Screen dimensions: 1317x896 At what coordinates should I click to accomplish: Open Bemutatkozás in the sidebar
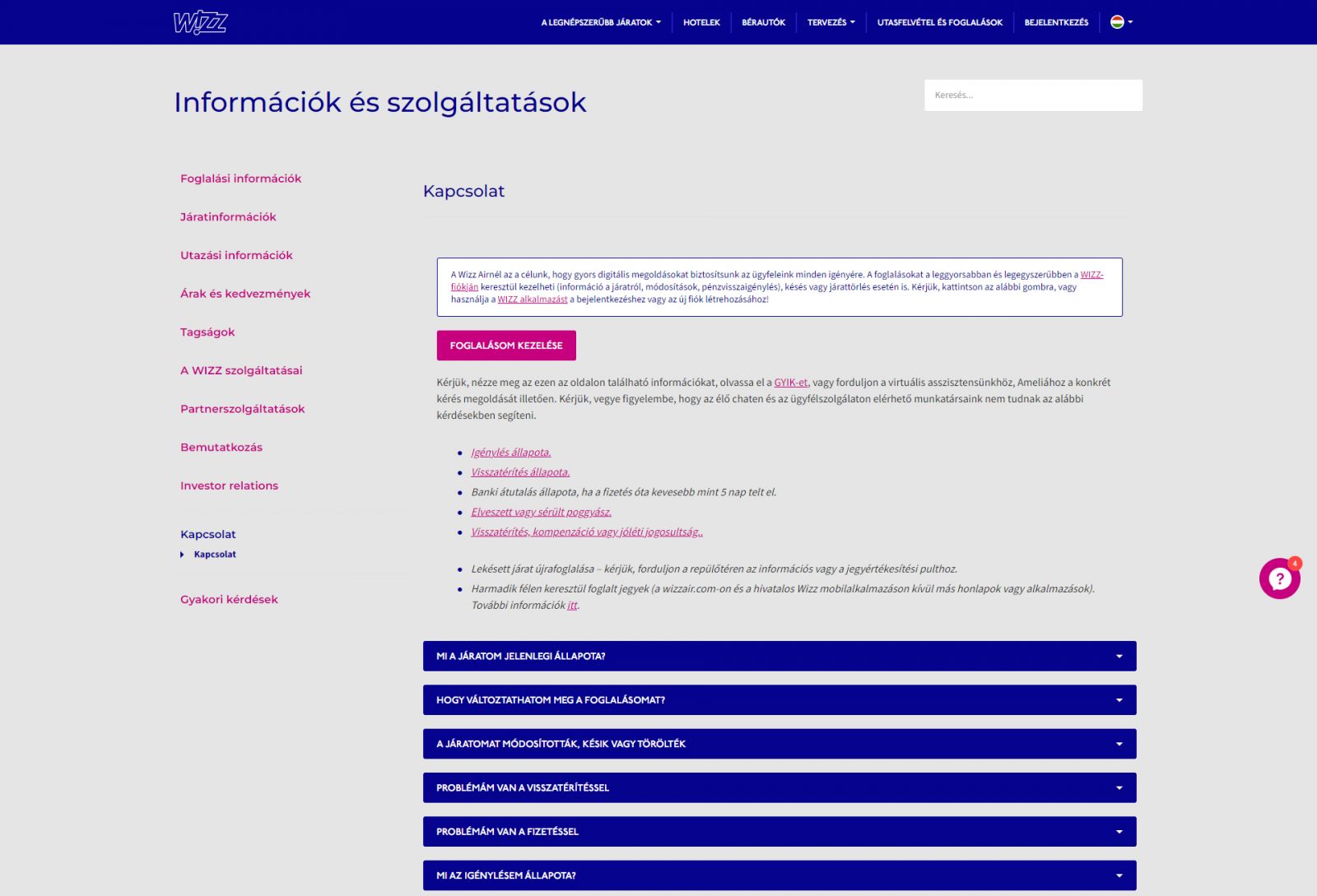click(221, 448)
